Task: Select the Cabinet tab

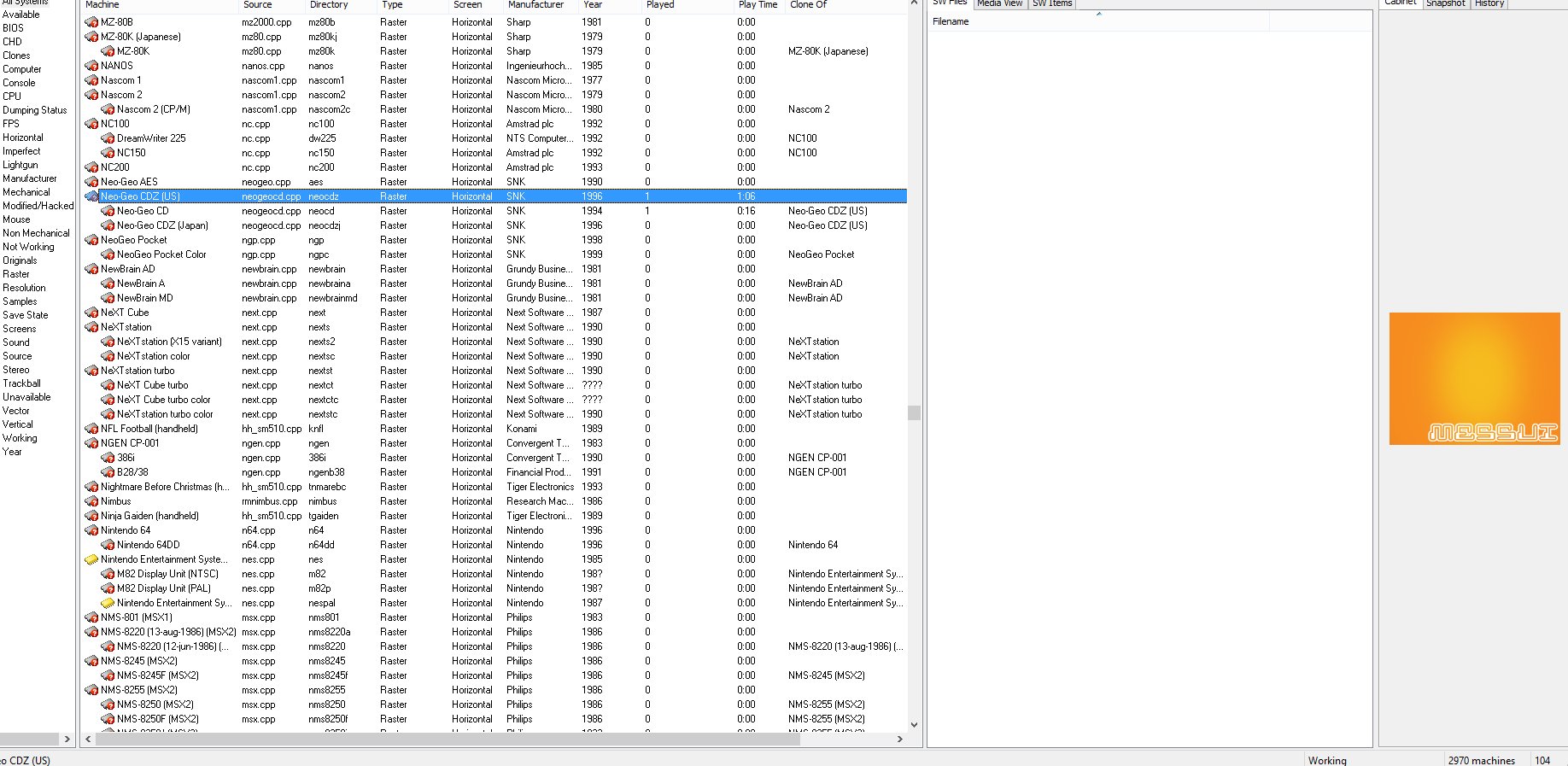Action: pos(1401,3)
